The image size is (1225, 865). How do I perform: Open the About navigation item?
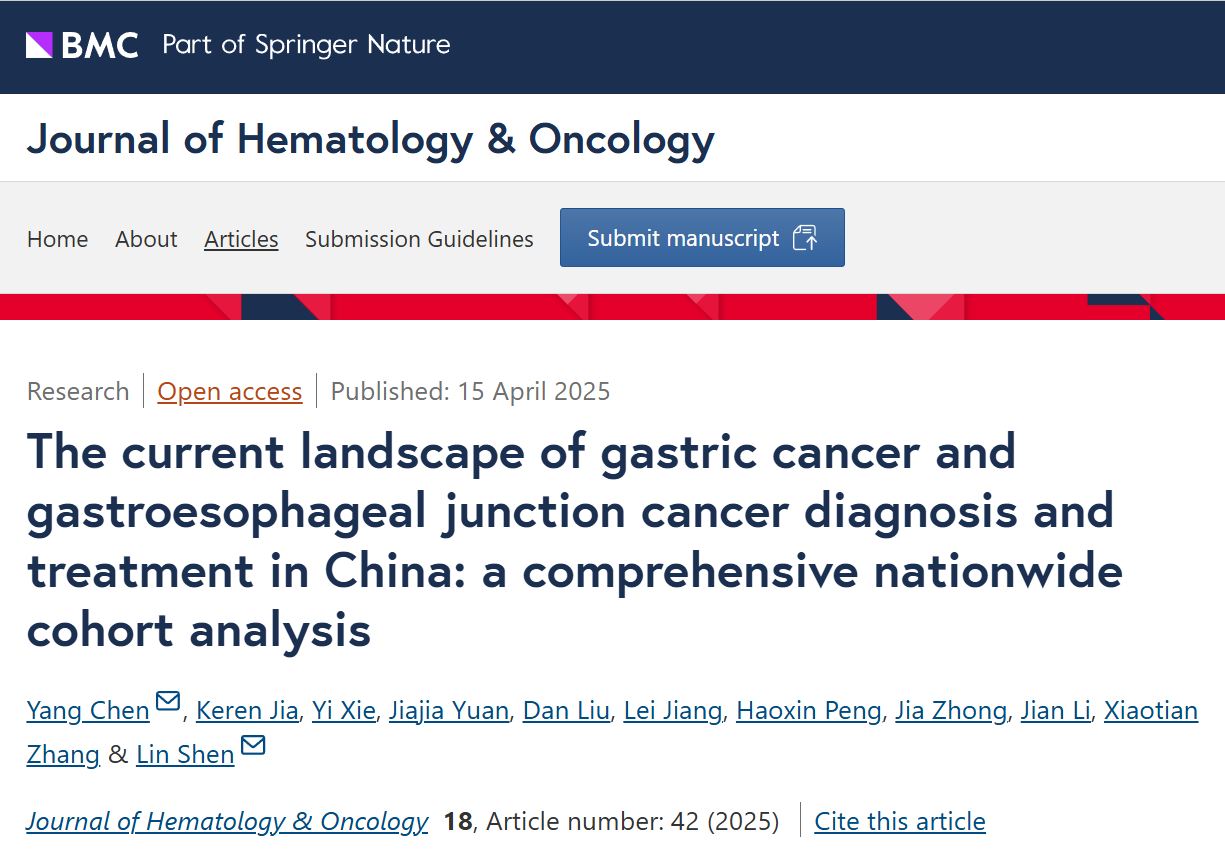[146, 239]
